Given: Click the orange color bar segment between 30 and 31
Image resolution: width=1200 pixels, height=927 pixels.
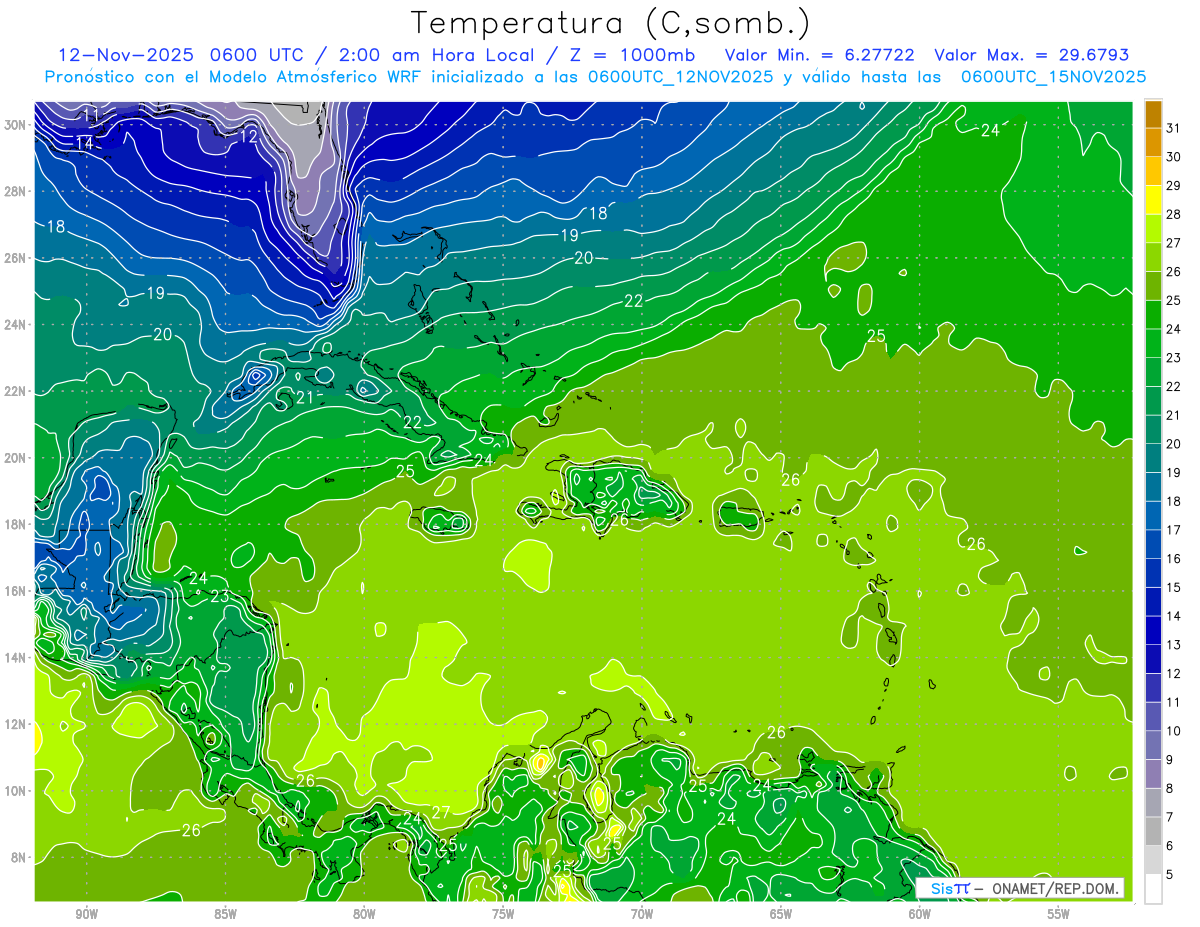Looking at the screenshot, I should [1153, 142].
